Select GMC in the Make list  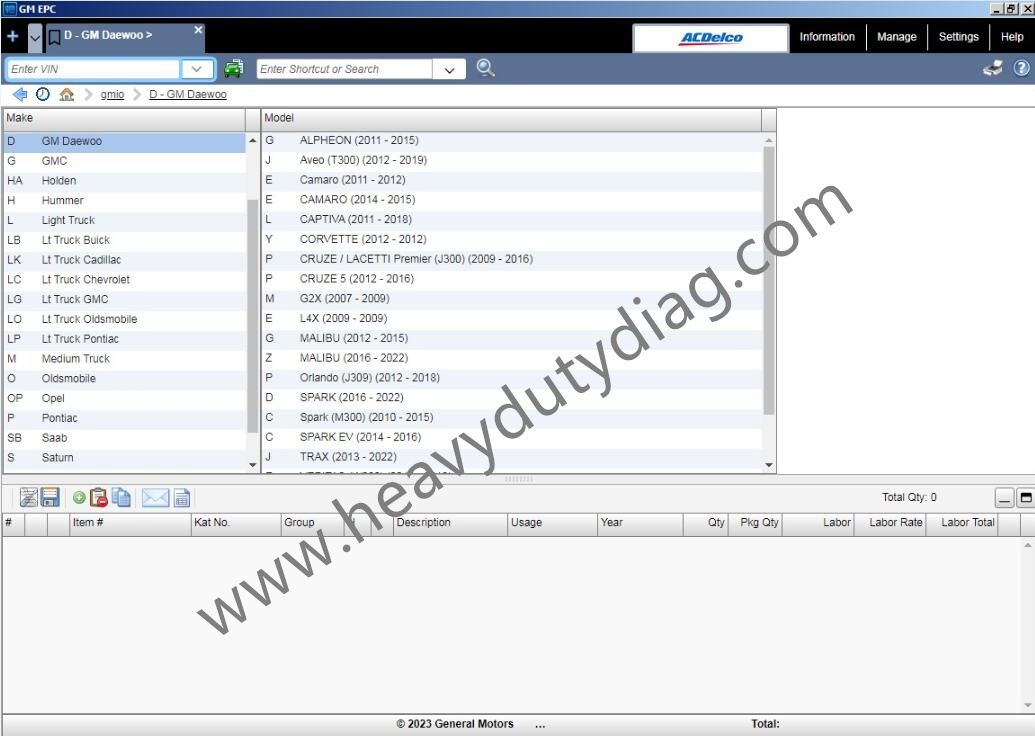[x=125, y=161]
